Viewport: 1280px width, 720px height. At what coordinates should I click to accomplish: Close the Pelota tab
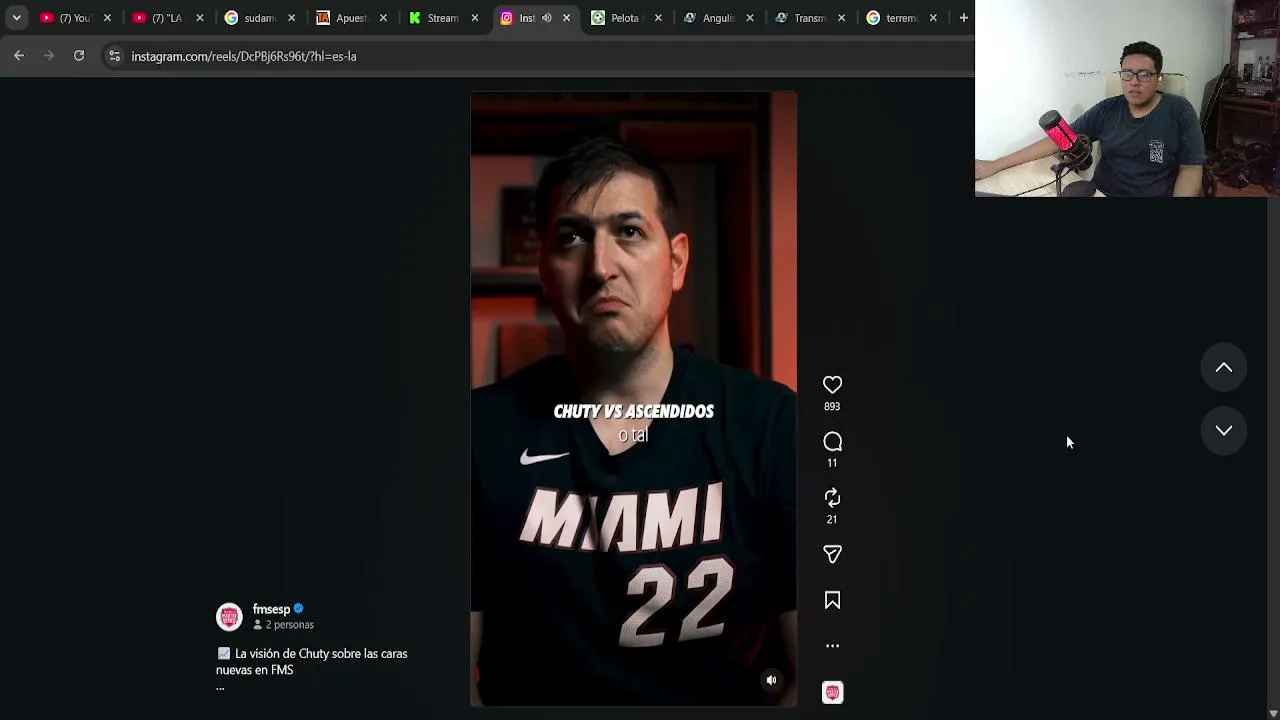(x=658, y=18)
